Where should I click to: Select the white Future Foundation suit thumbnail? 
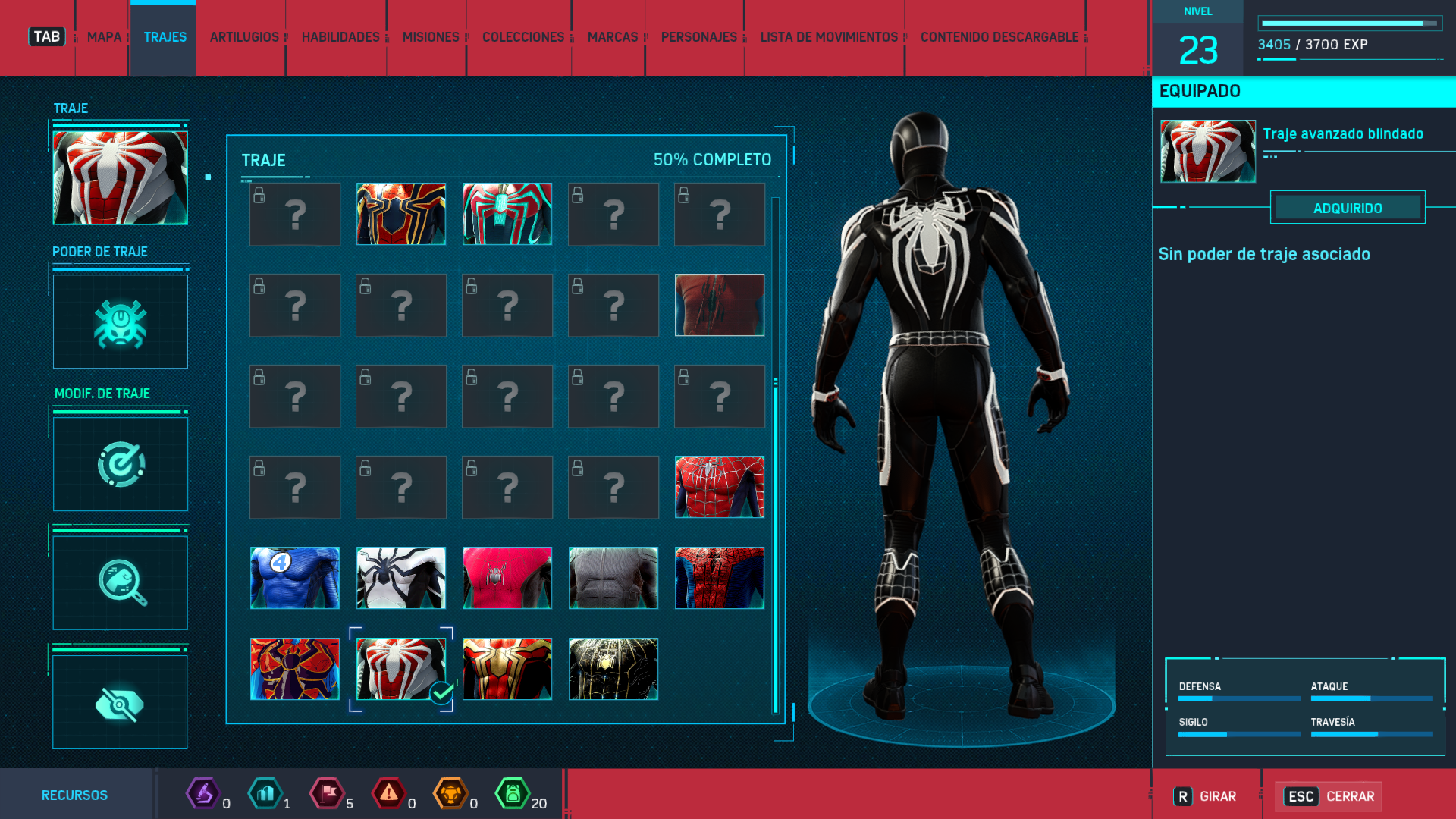[x=401, y=578]
